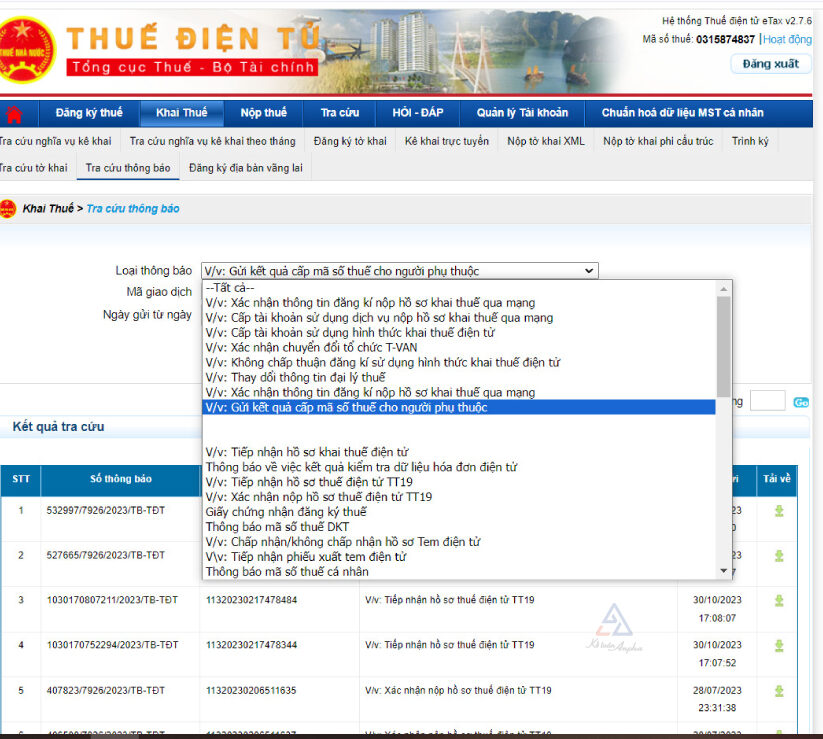
Task: Select '--Tất cả--' option in dropdown list
Action: pyautogui.click(x=230, y=288)
